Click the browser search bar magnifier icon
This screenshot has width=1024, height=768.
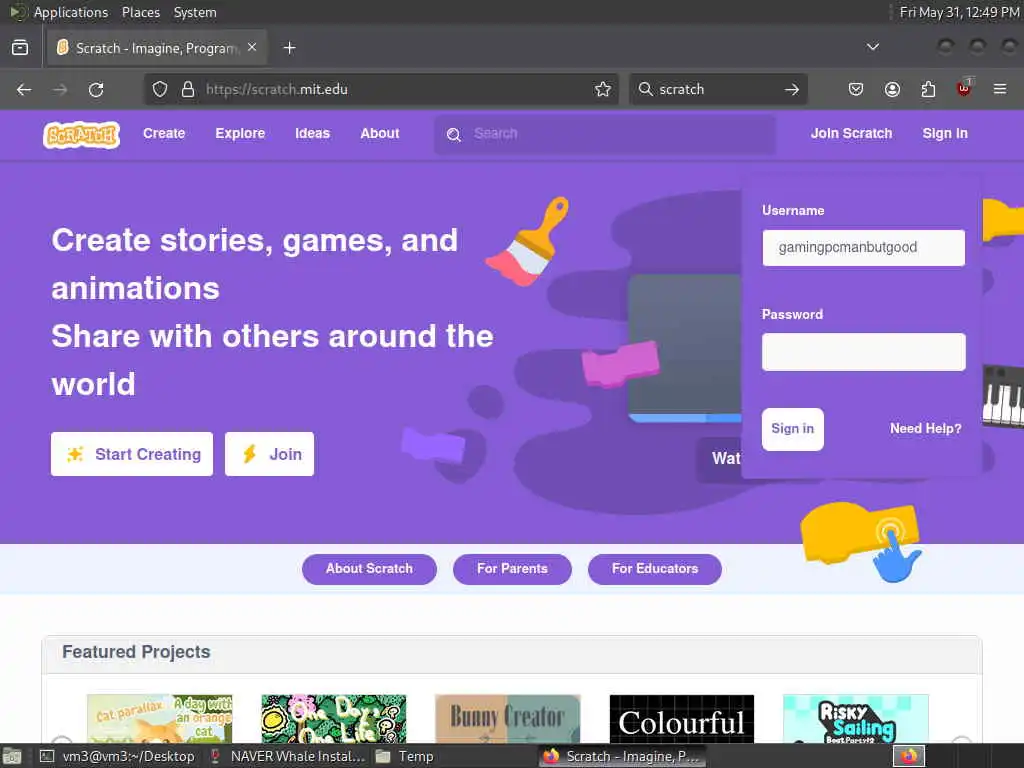coord(645,89)
